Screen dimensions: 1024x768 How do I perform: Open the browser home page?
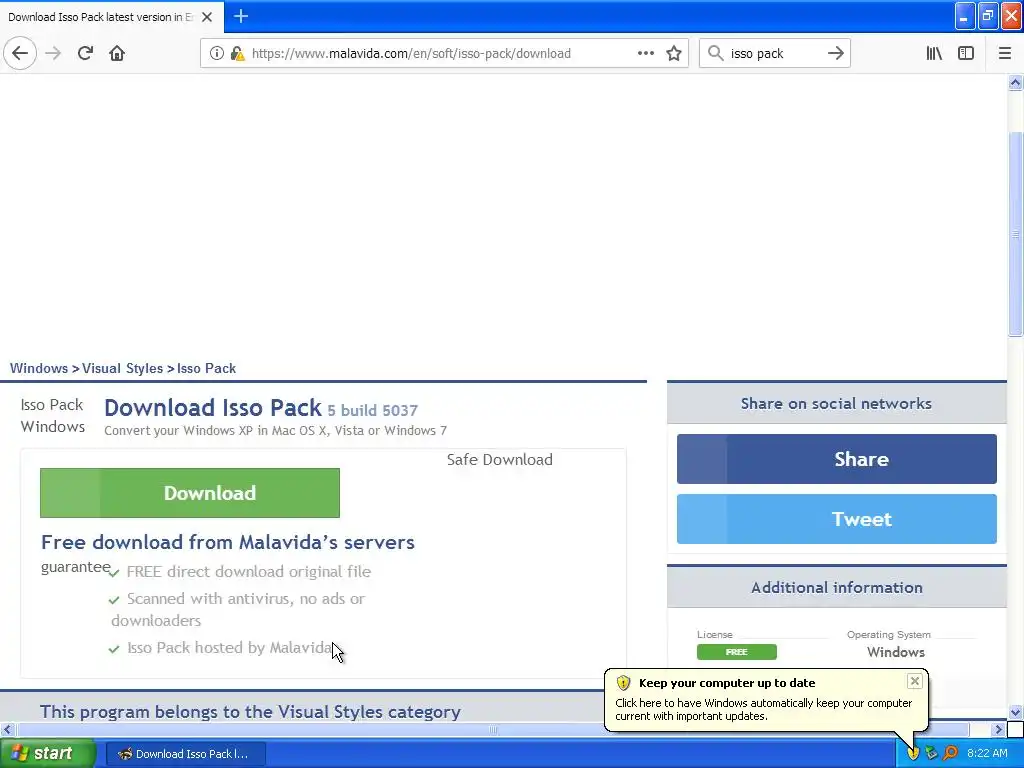117,53
